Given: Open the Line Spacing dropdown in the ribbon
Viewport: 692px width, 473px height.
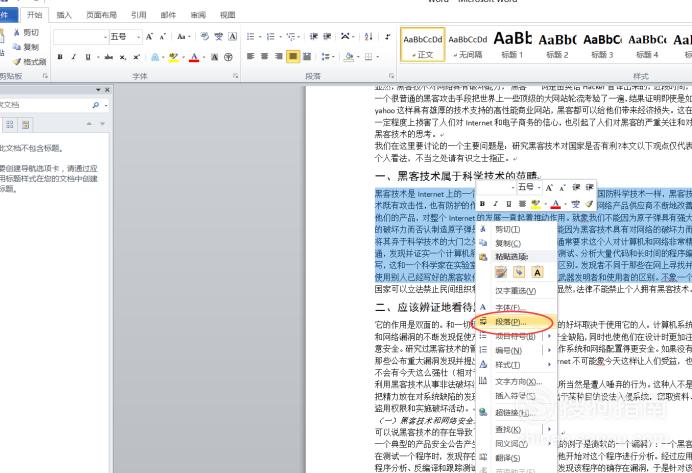Looking at the screenshot, I should (327, 56).
